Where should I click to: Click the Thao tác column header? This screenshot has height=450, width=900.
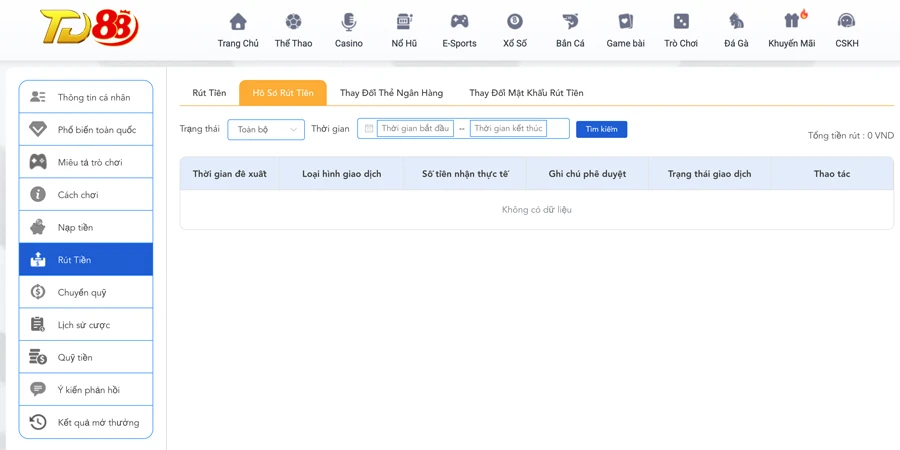coord(832,174)
